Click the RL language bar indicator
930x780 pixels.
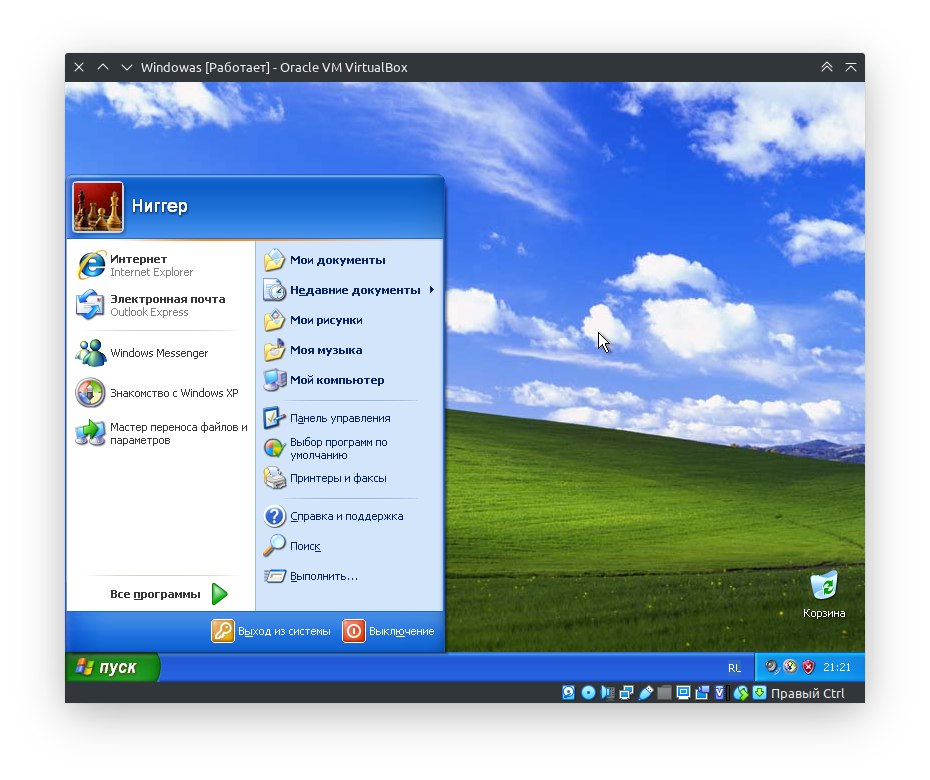[734, 668]
